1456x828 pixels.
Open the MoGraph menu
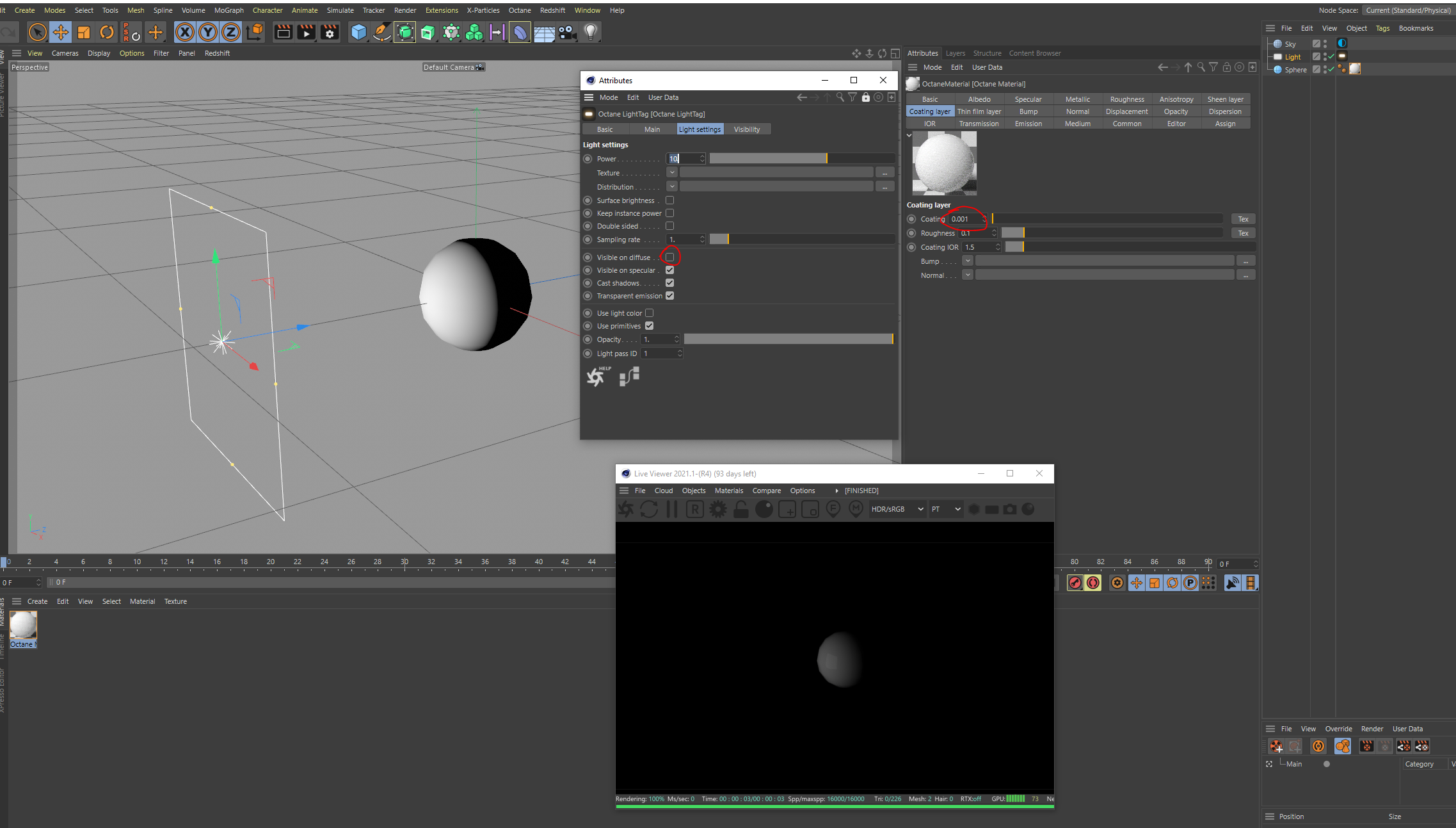pyautogui.click(x=228, y=10)
